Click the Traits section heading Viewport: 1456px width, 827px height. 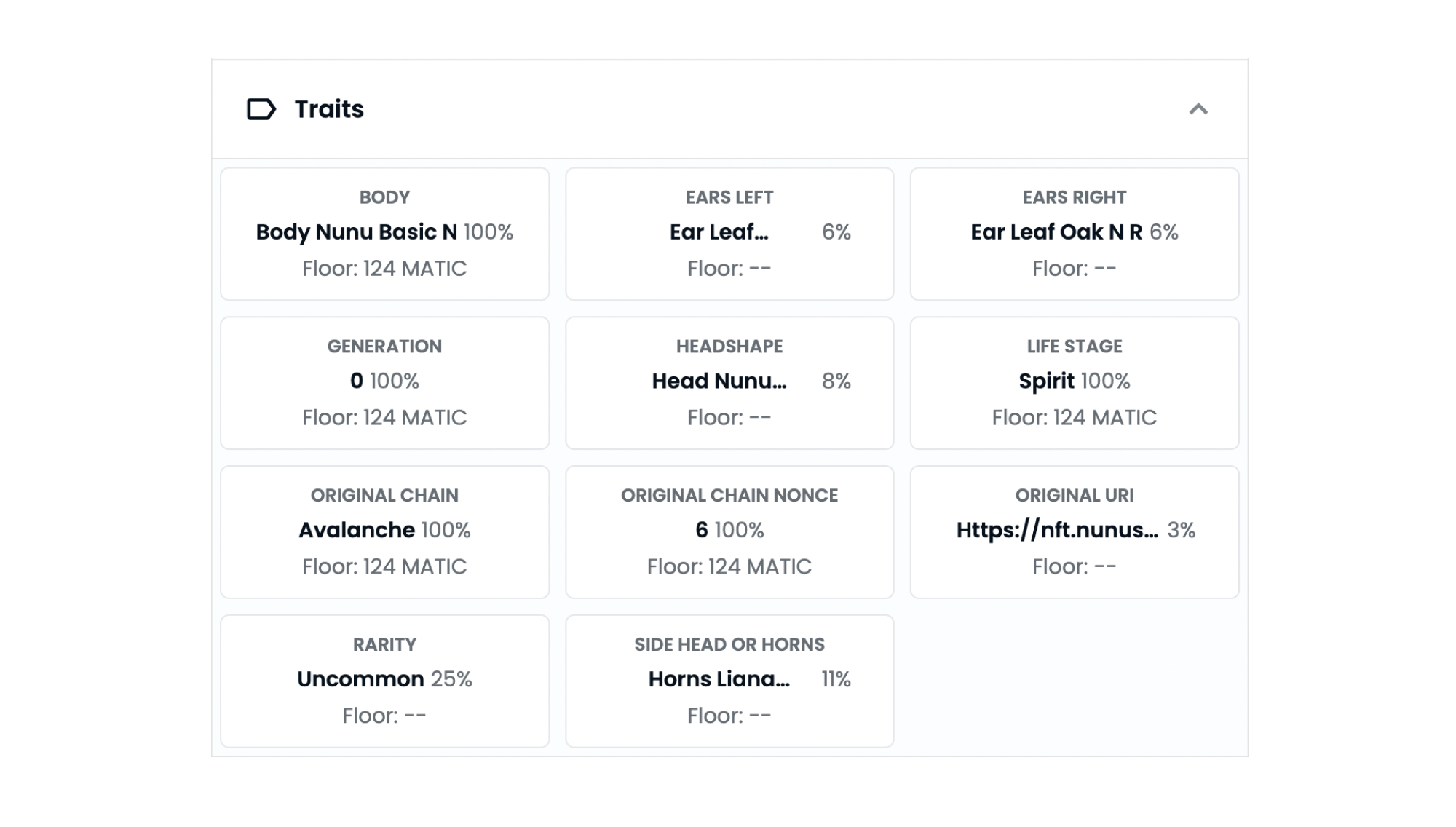[x=329, y=109]
